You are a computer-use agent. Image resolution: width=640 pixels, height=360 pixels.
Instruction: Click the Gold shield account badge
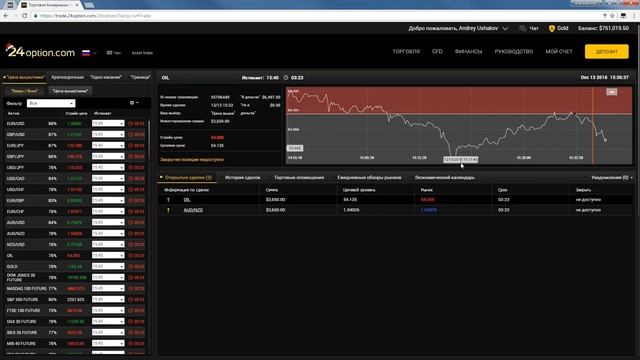552,28
